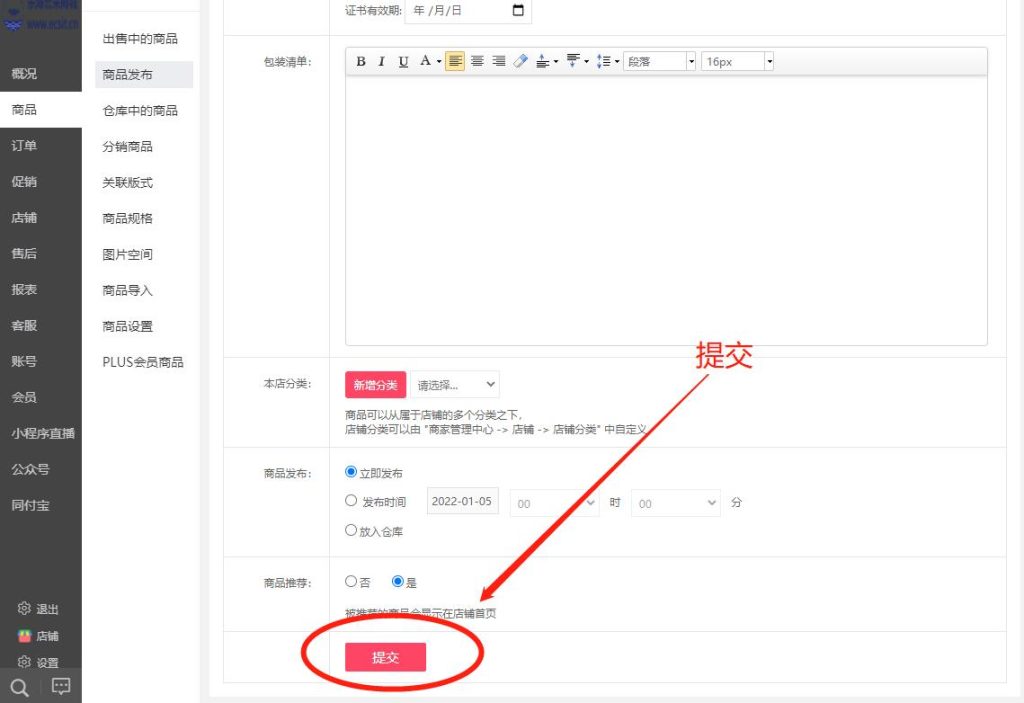Select the 放入仓库 publish option

[352, 531]
